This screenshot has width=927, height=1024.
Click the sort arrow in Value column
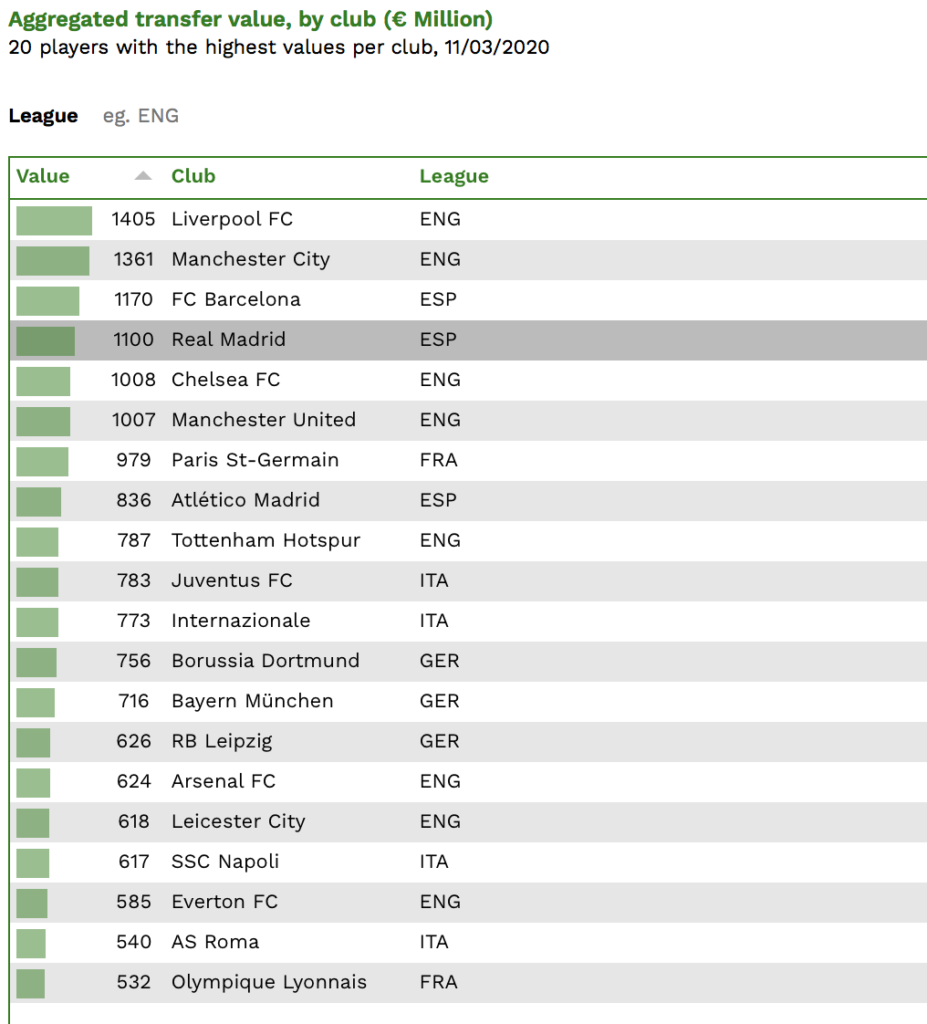143,176
